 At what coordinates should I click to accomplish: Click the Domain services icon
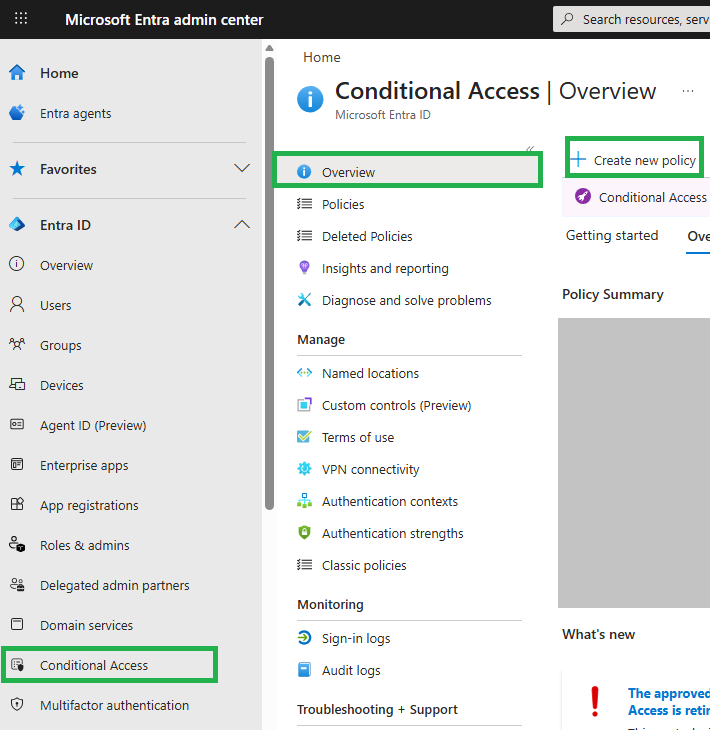(17, 624)
